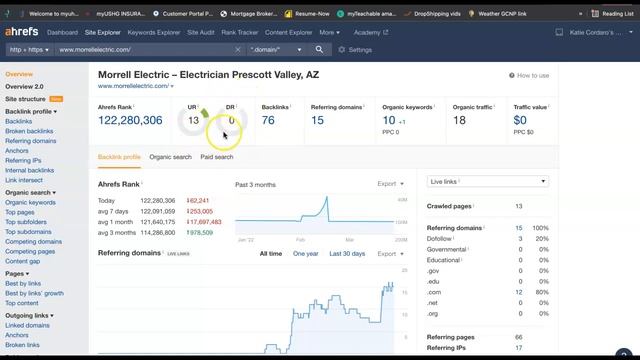The width and height of the screenshot is (640, 360).
Task: Select Last 30 days range
Action: [x=347, y=253]
